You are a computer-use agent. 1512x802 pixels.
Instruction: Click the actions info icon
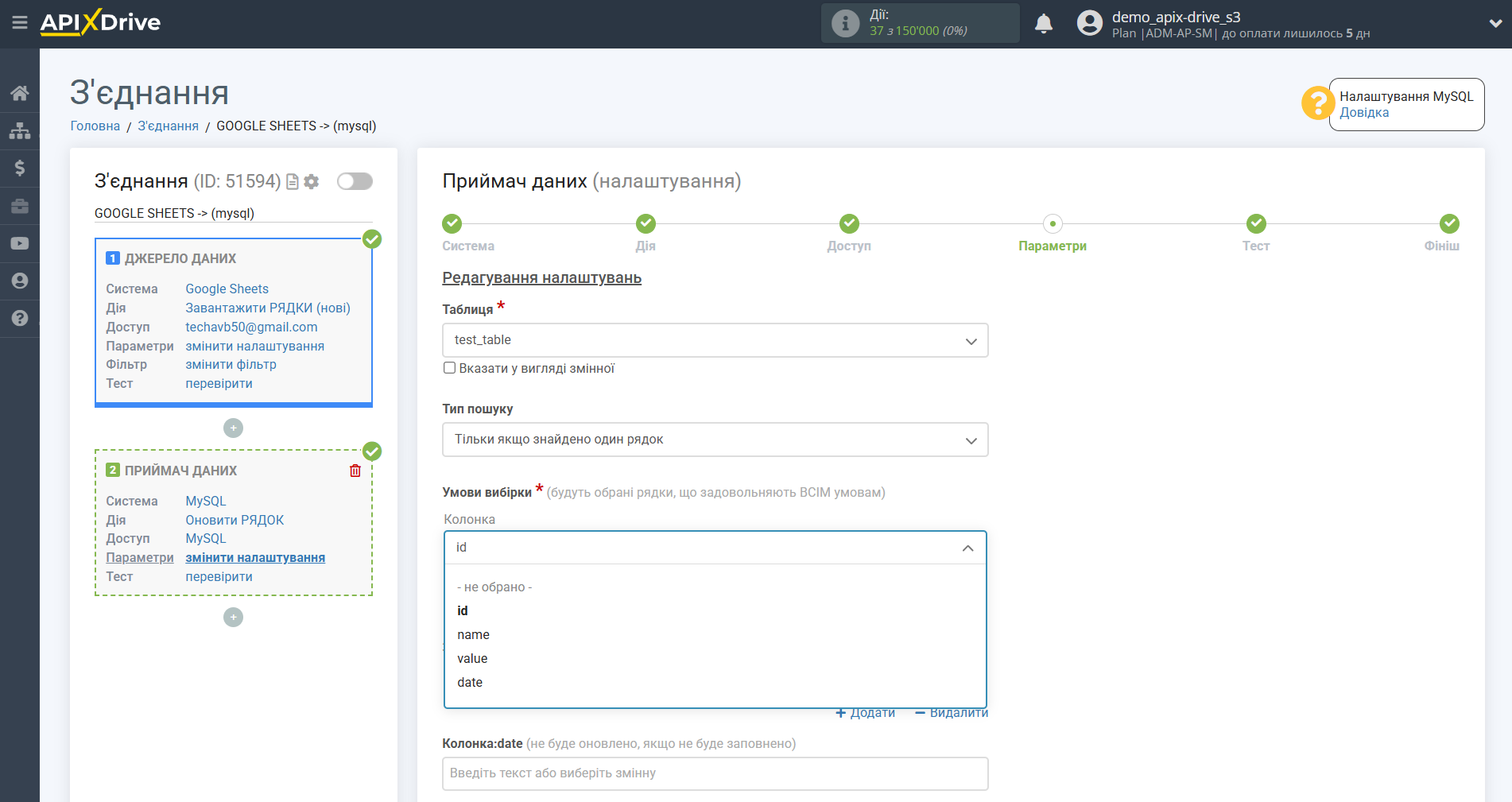point(845,23)
